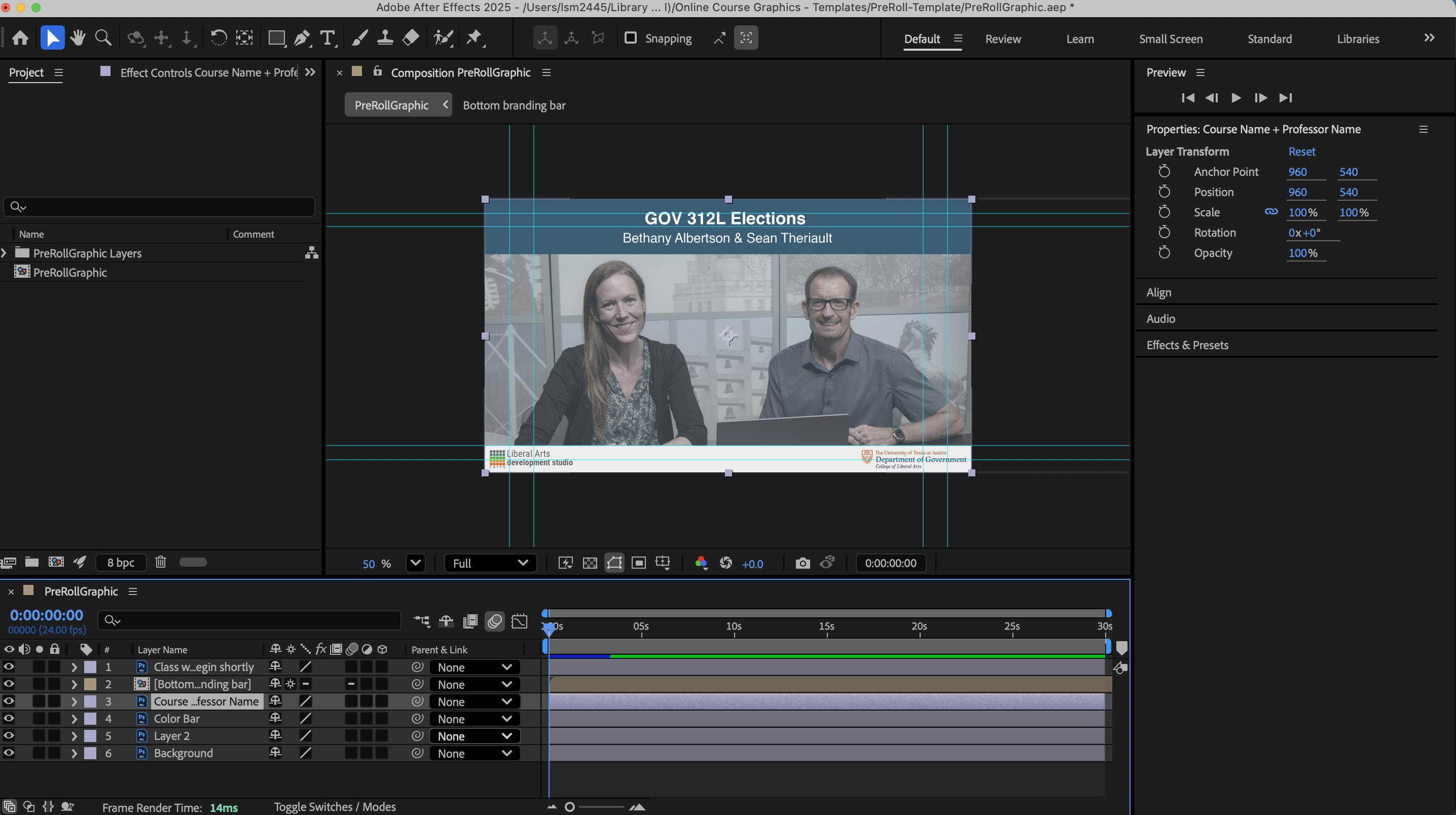Toggle visibility of Background layer
1456x815 pixels.
[x=9, y=753]
